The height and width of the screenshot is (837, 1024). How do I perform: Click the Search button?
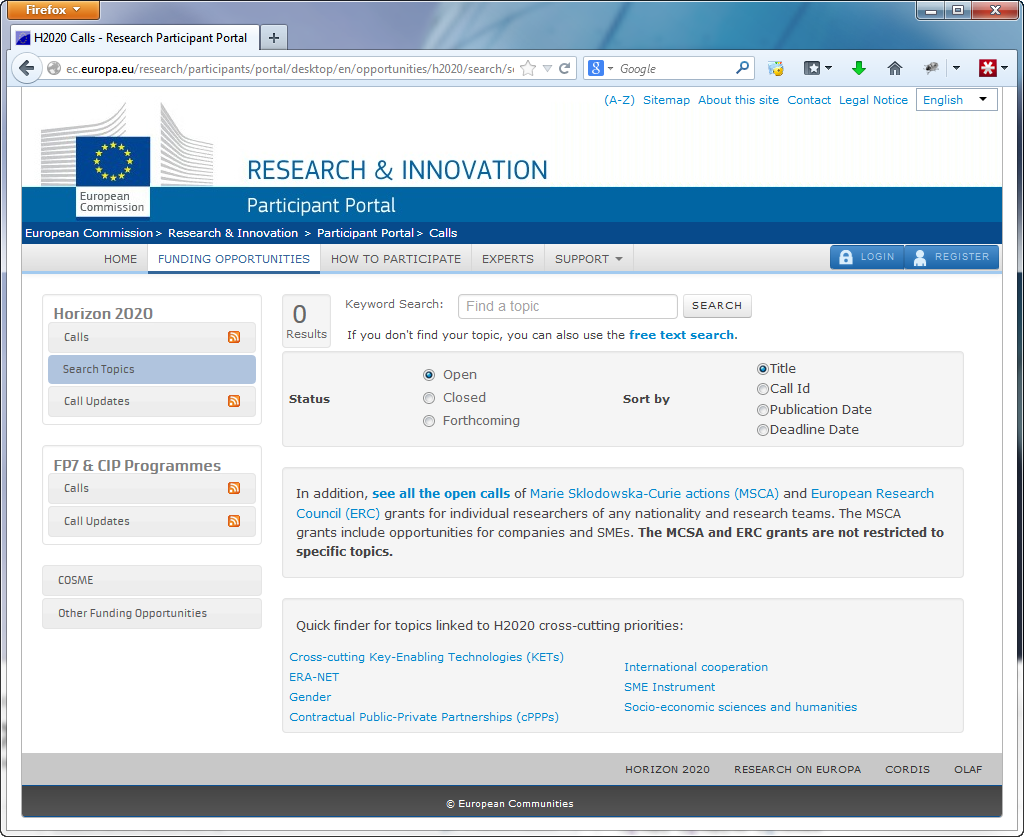point(717,306)
